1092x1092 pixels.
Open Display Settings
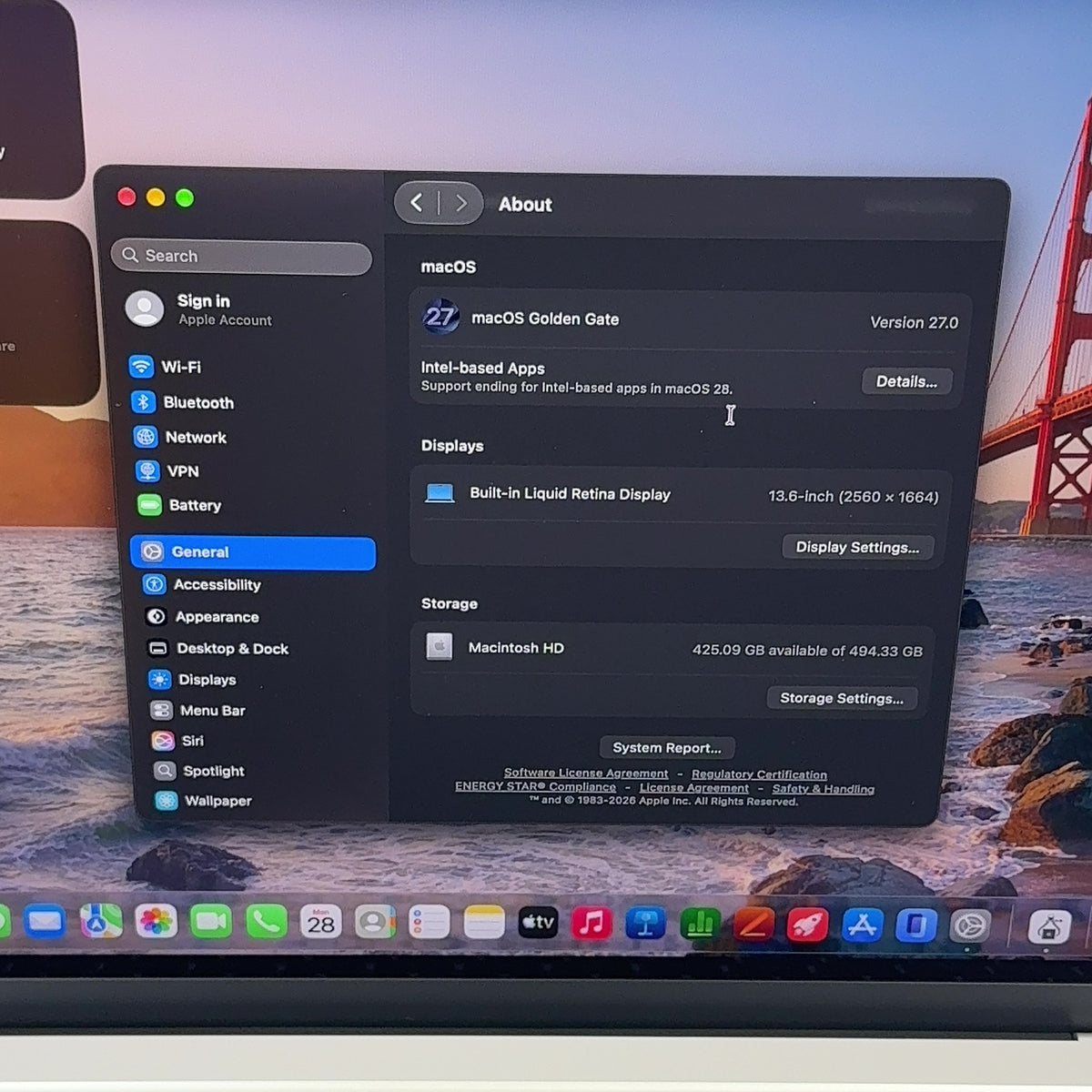coord(857,547)
